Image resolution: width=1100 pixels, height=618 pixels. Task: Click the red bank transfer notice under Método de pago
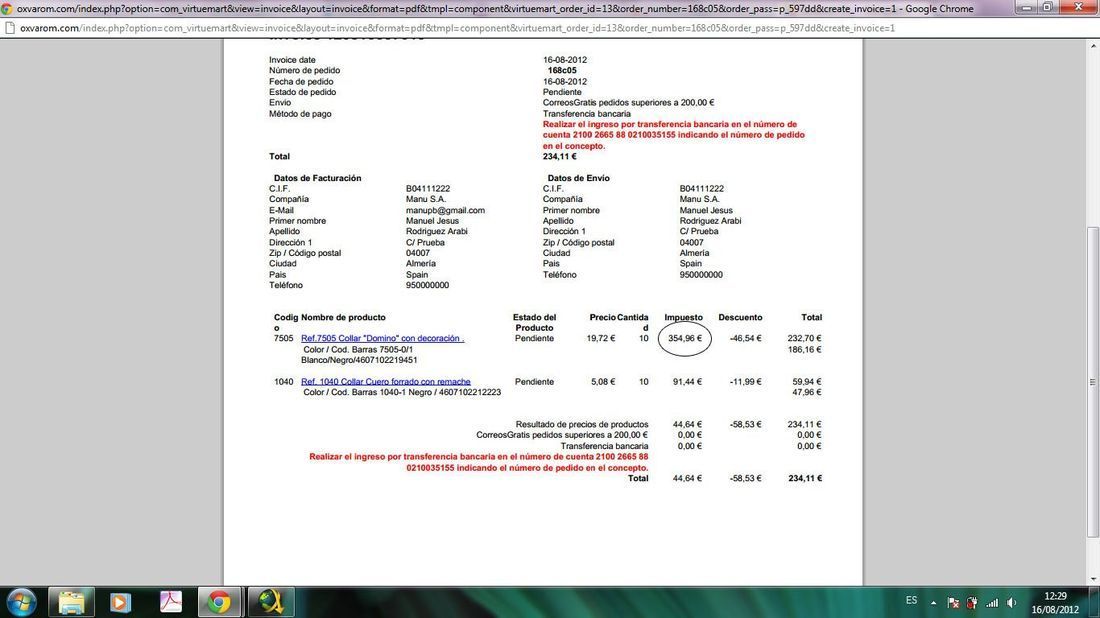click(x=673, y=135)
